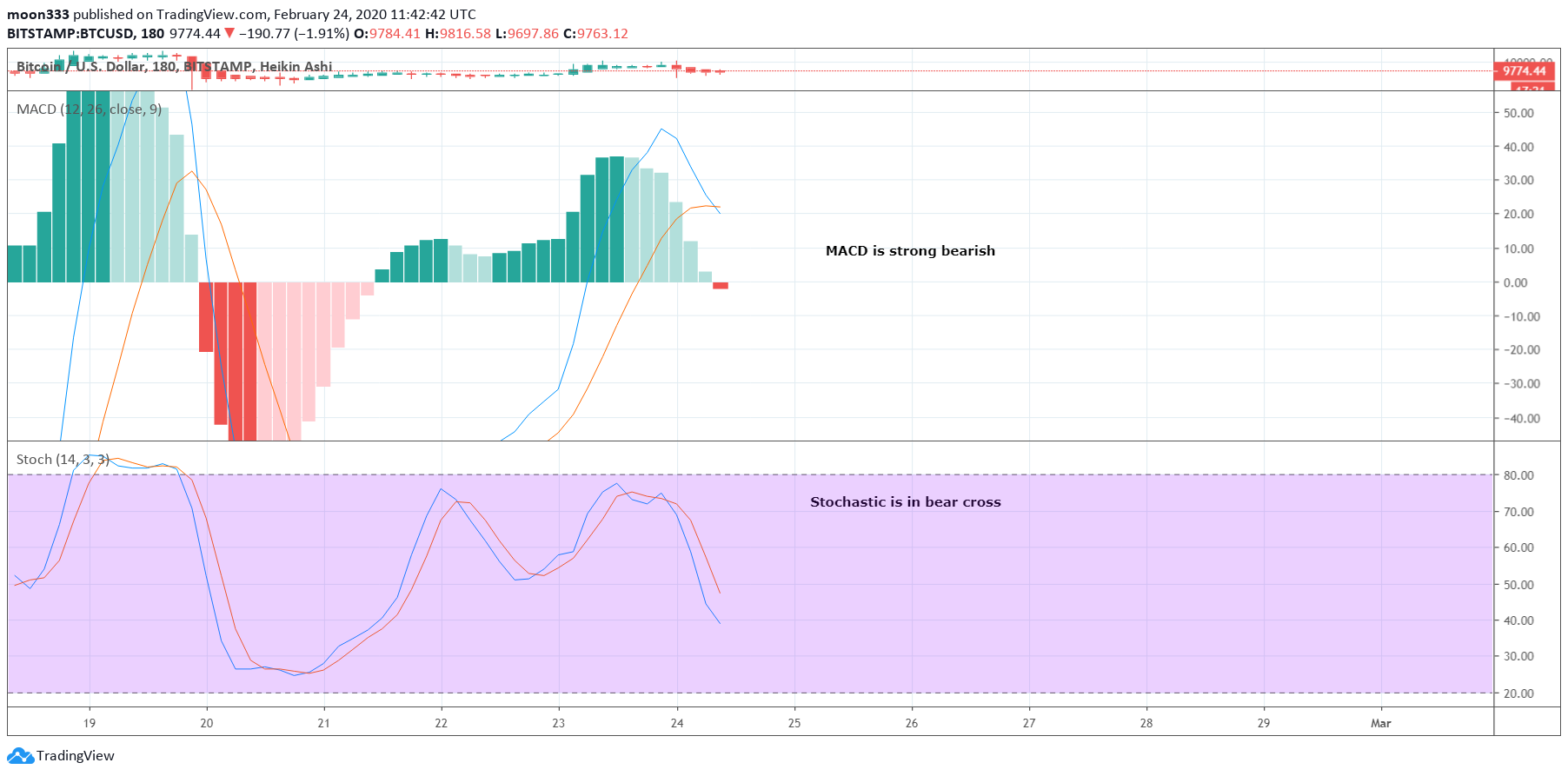The height and width of the screenshot is (776, 1568).
Task: Click the small red MACD histogram bar
Action: (x=721, y=285)
